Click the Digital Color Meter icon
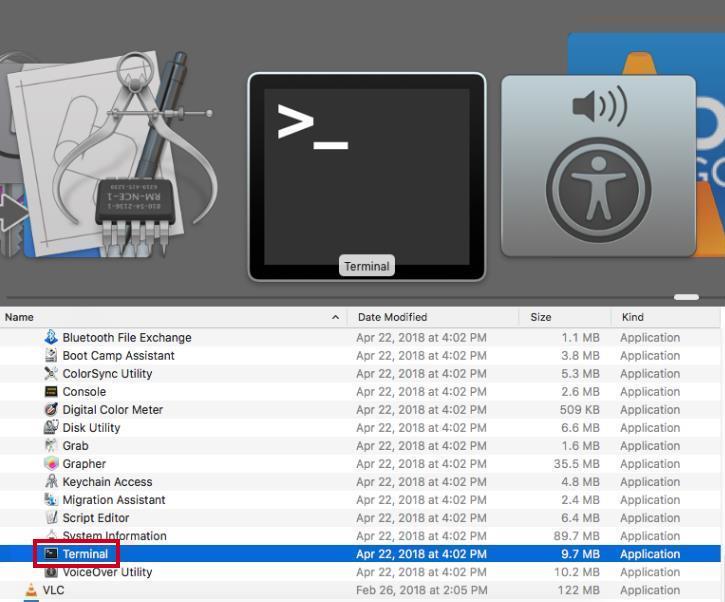Screen dimensions: 725x602 [x=51, y=409]
